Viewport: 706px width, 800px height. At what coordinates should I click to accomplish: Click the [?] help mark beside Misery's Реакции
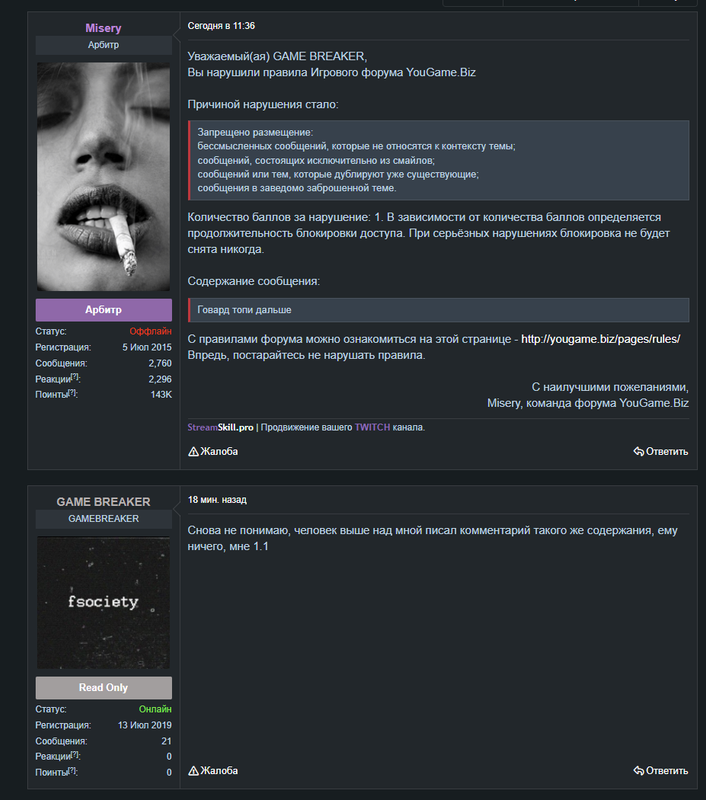75,377
